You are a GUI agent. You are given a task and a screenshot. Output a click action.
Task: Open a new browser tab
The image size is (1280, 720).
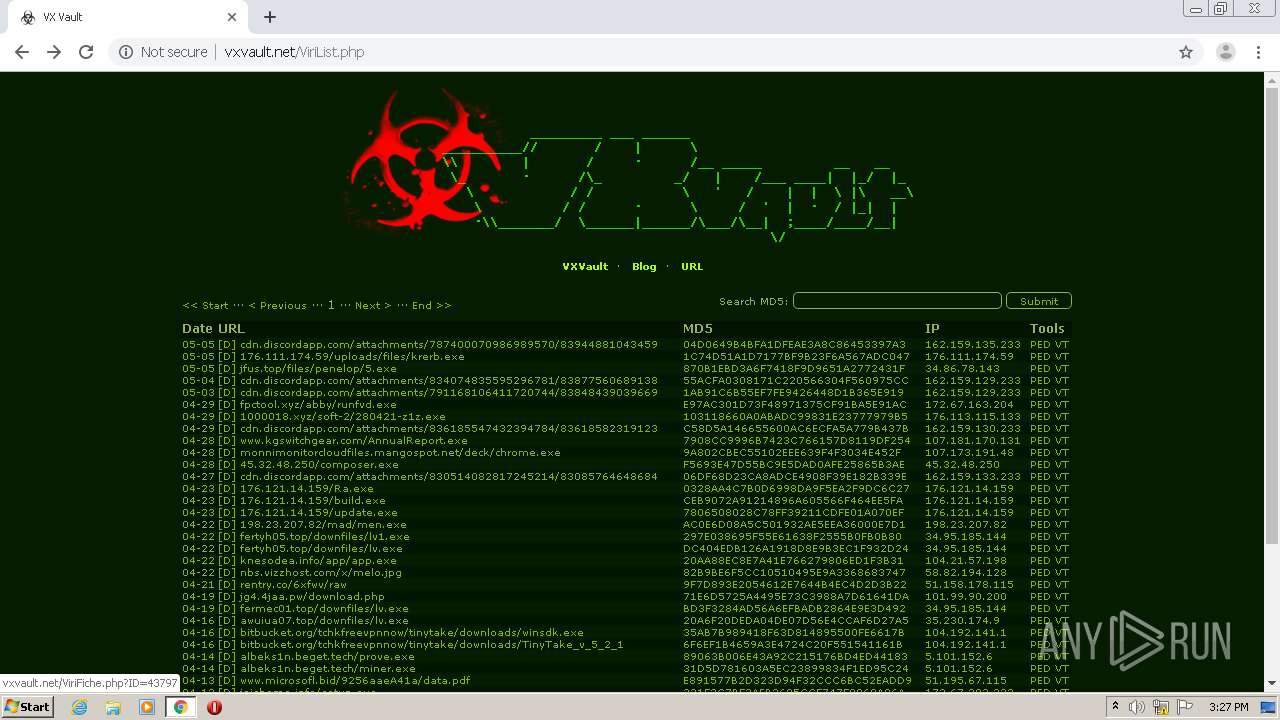270,17
